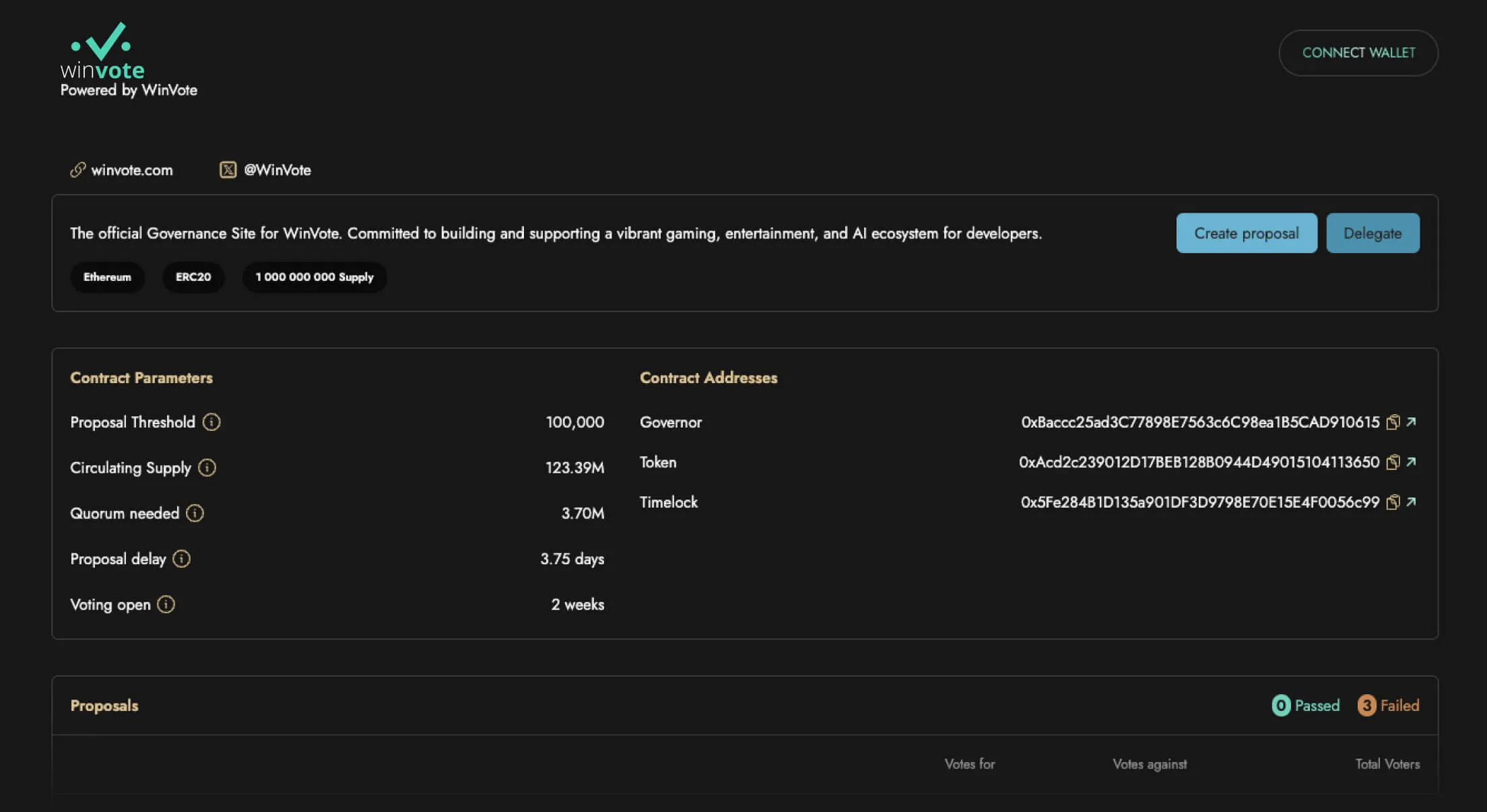Screen dimensions: 1487x812
Task: Click the ERC20 tag
Action: pyautogui.click(x=193, y=277)
